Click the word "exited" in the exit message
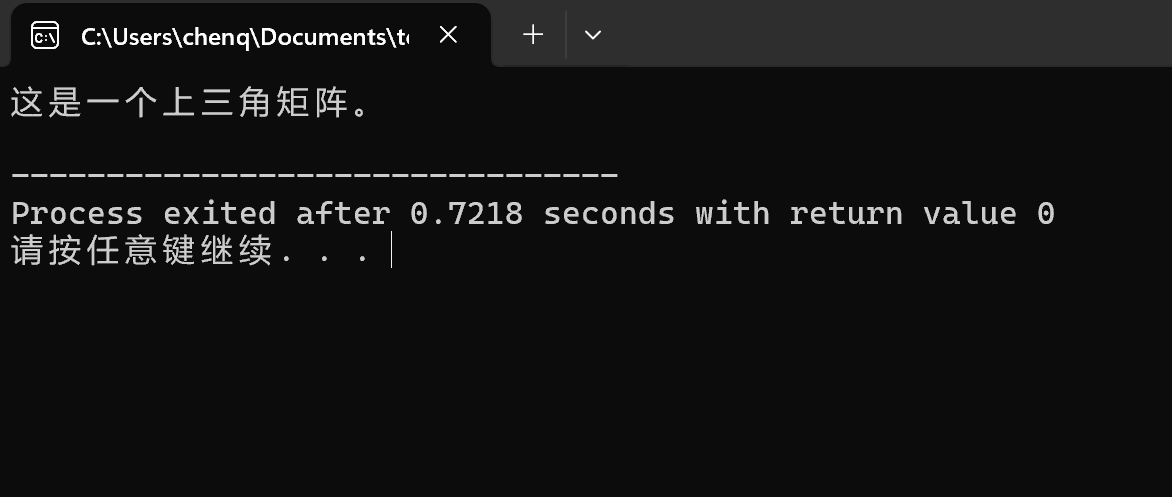Image resolution: width=1172 pixels, height=497 pixels. pos(220,214)
